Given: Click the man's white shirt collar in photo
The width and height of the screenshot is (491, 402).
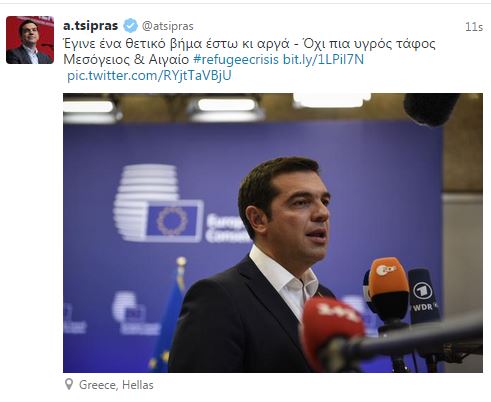Looking at the screenshot, I should pos(283,274).
